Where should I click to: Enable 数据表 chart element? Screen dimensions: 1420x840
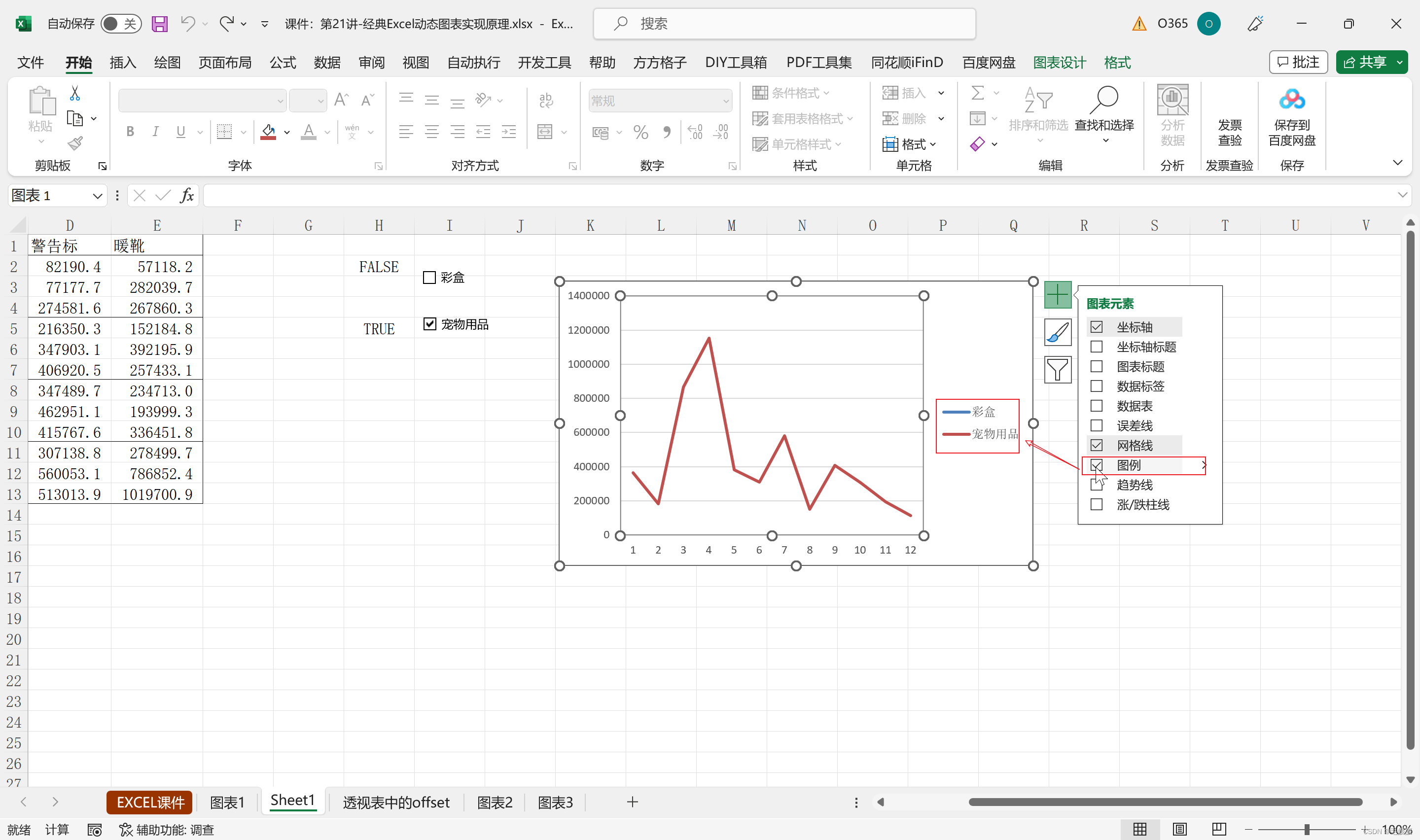point(1096,406)
